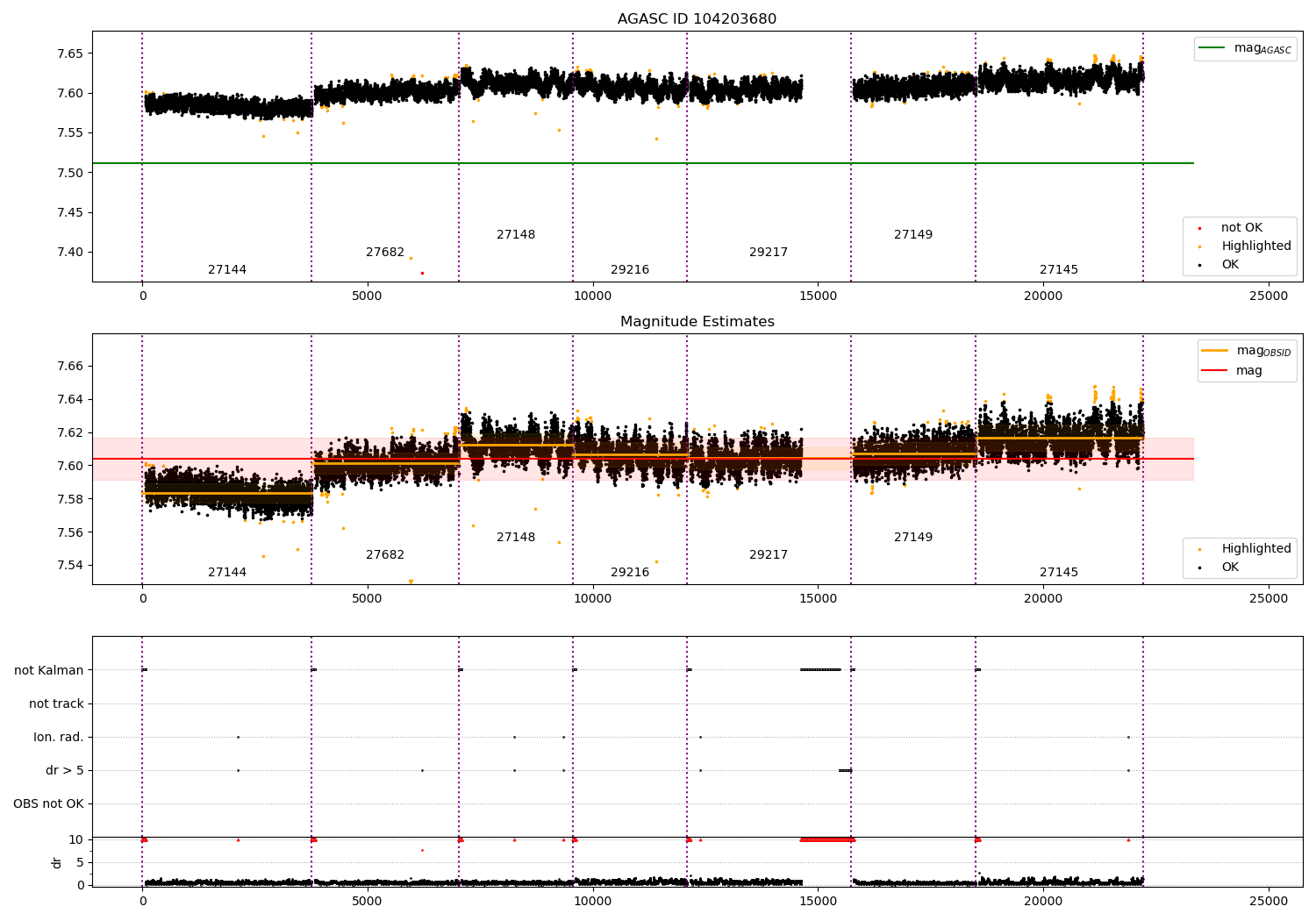The image size is (1316, 921).
Task: Click the 10000 x-axis tick of middle plot
Action: coord(592,599)
